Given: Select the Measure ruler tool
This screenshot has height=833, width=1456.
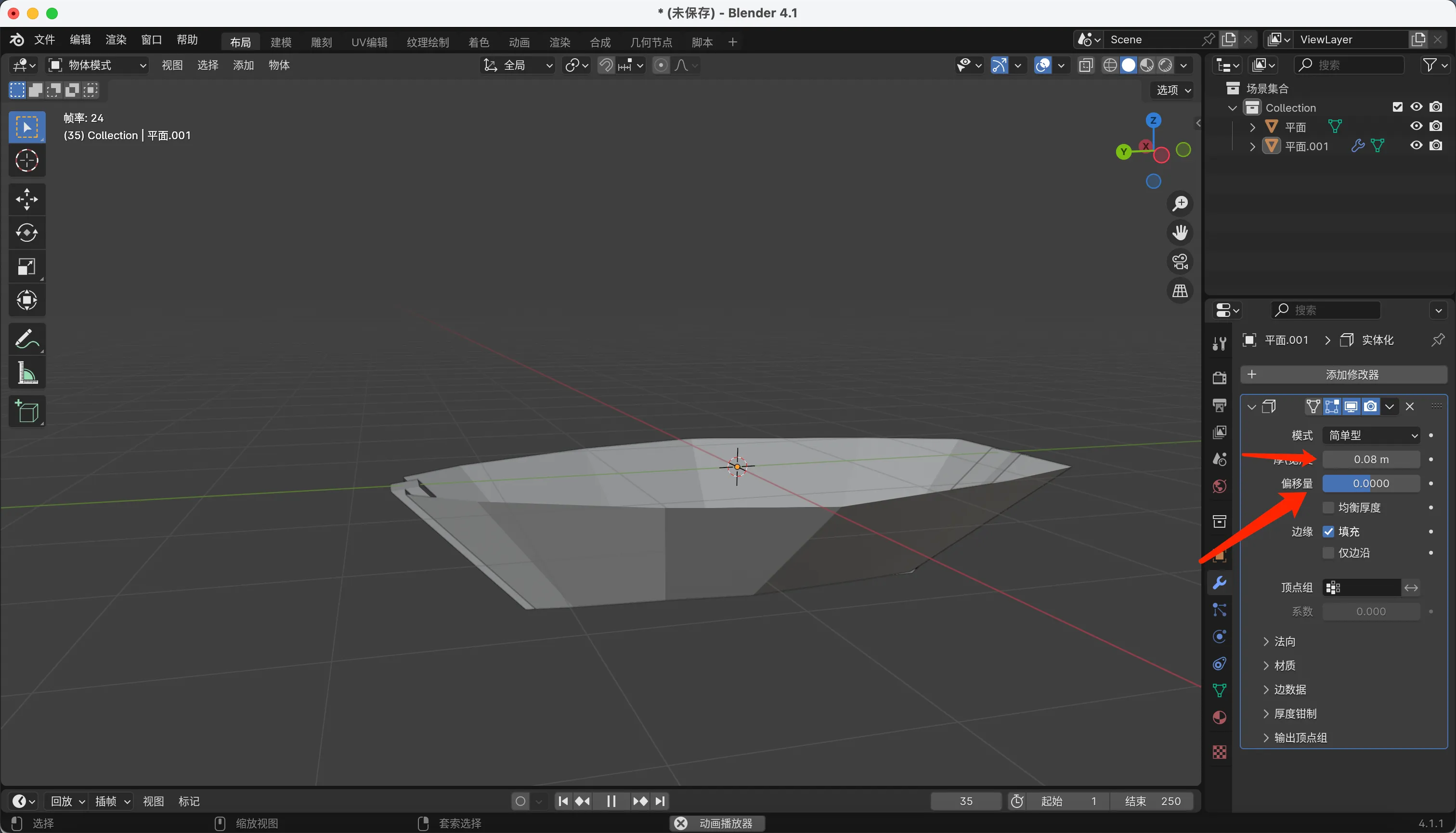Looking at the screenshot, I should [x=26, y=374].
